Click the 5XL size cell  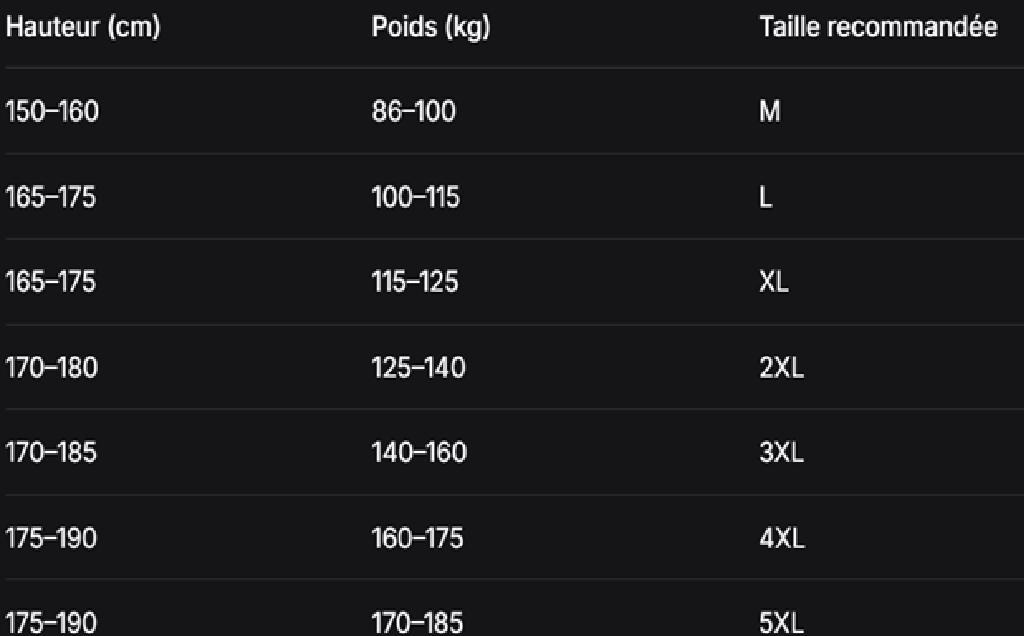pyautogui.click(x=782, y=622)
